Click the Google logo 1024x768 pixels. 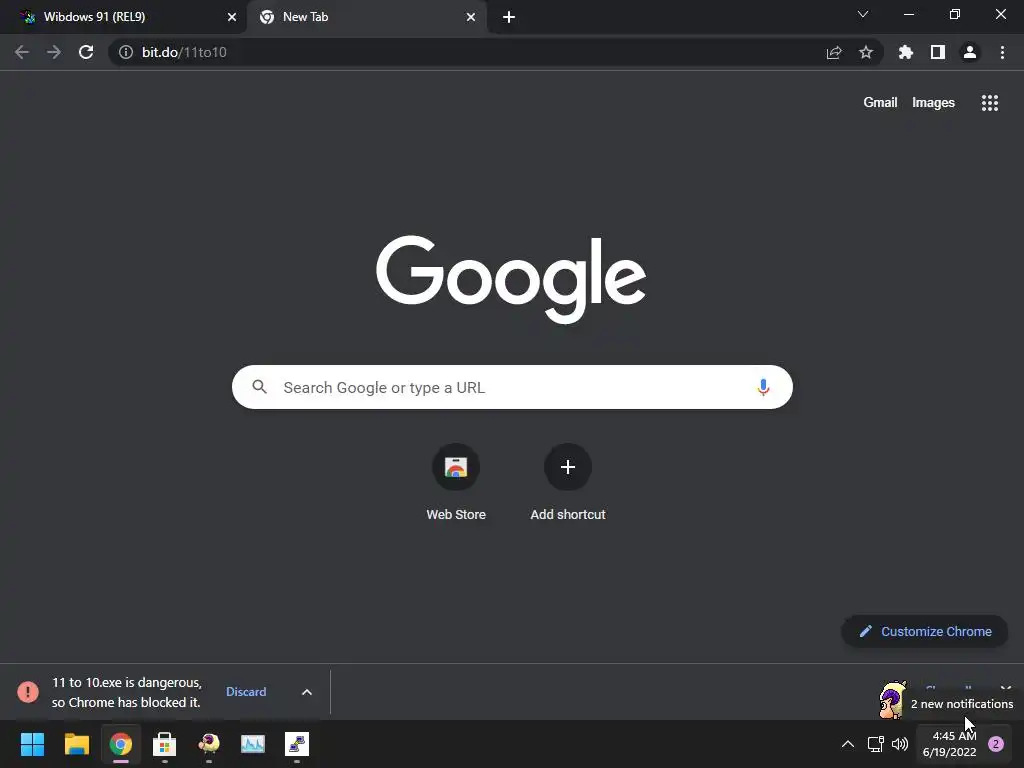pyautogui.click(x=511, y=279)
